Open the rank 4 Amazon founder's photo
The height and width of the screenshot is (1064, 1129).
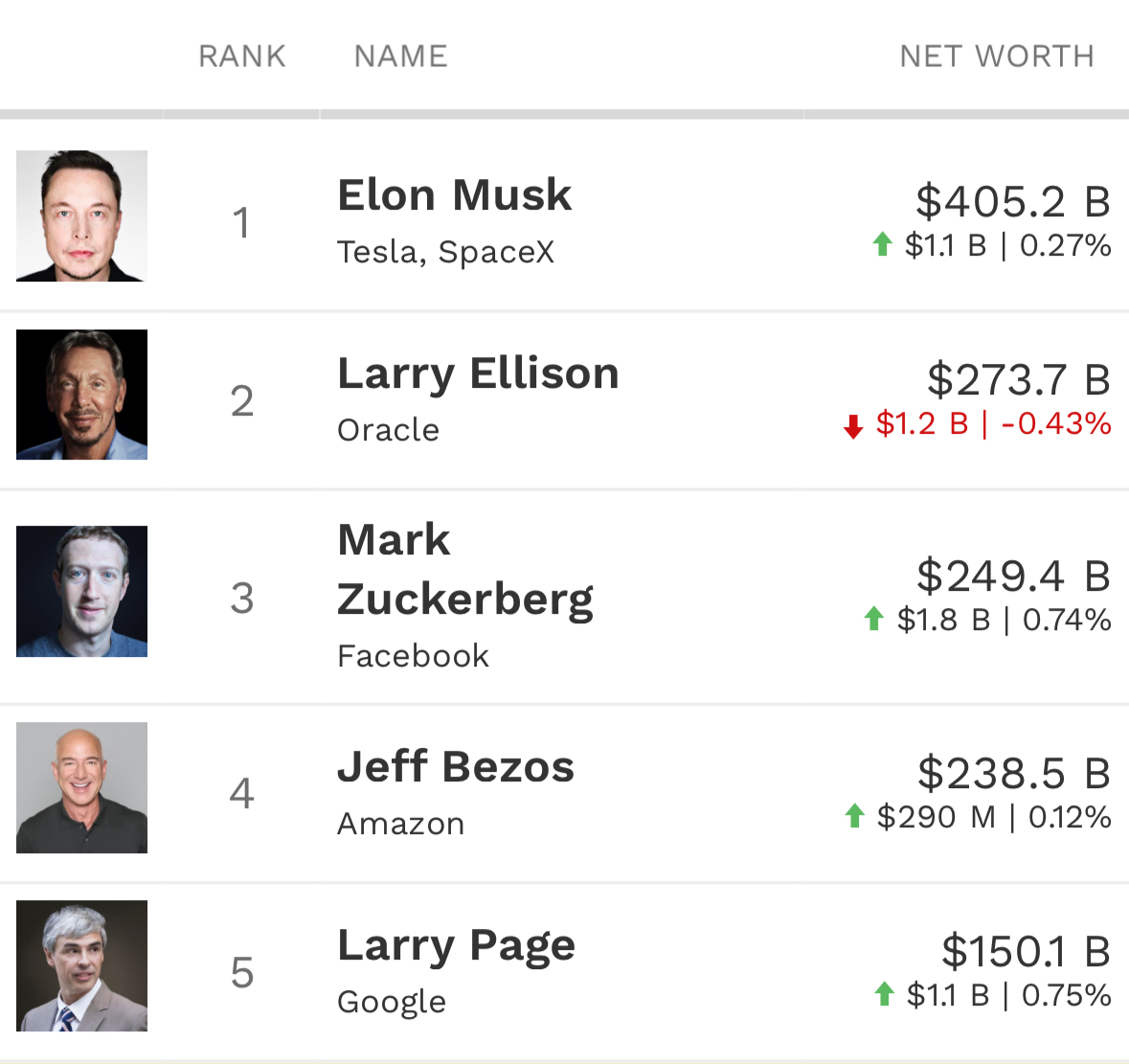[81, 787]
